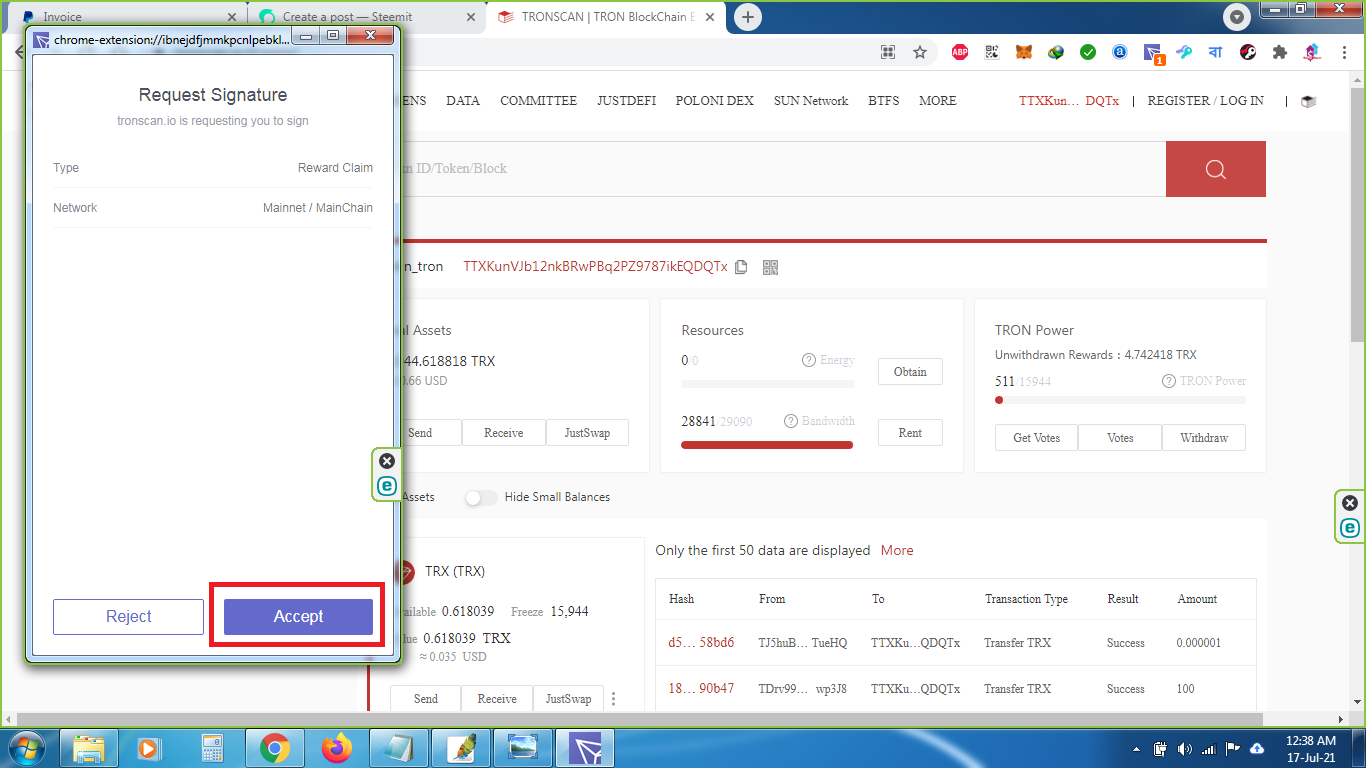Click the blue key extension icon
The height and width of the screenshot is (768, 1366).
click(x=1184, y=52)
